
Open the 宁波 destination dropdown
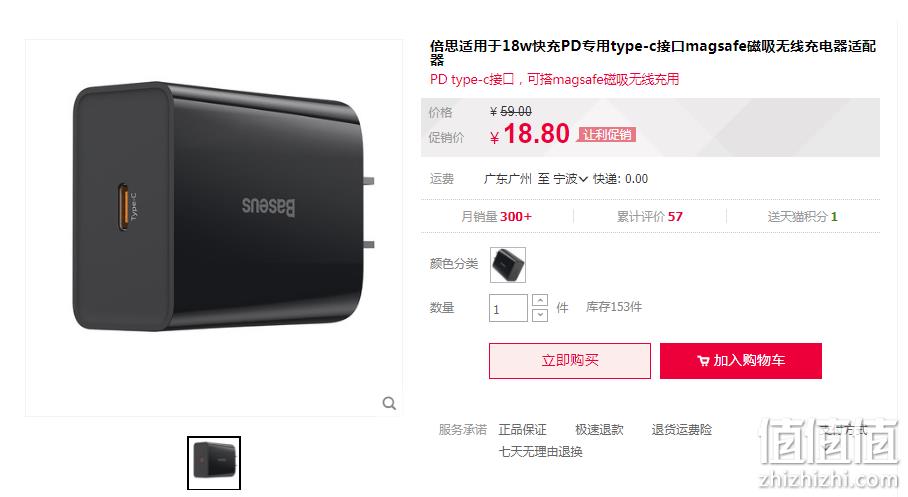[x=570, y=179]
